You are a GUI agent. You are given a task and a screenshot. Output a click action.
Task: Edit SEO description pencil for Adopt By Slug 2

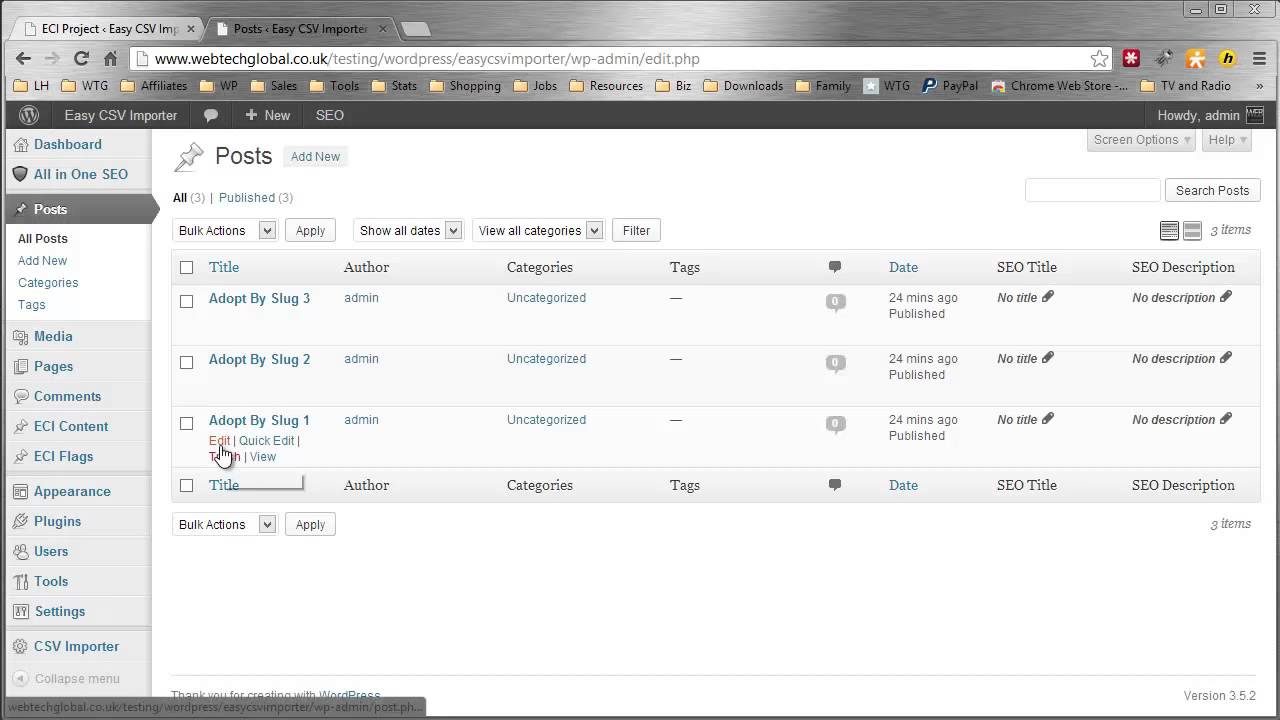[x=1226, y=358]
